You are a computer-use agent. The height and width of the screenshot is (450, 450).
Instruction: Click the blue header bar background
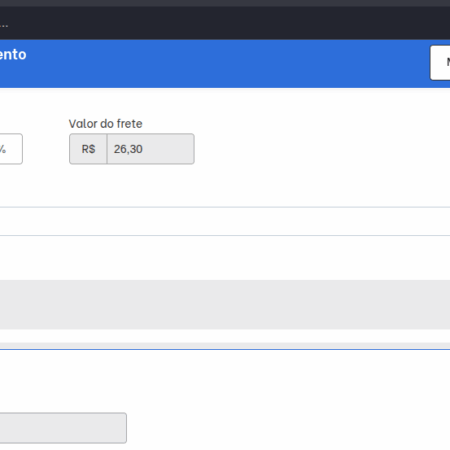click(225, 63)
